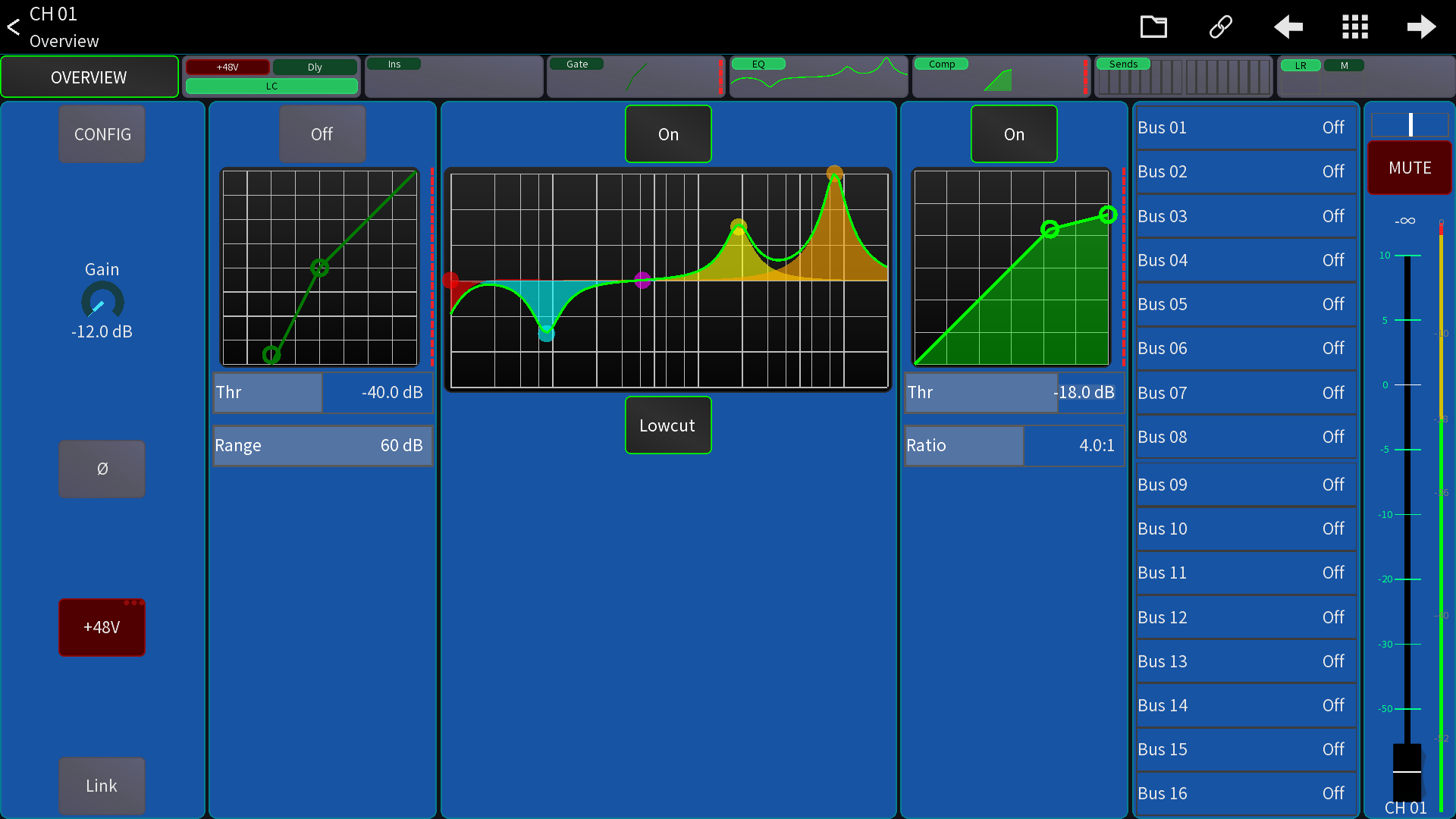Click the chain link icon
The image size is (1456, 819).
pyautogui.click(x=1220, y=27)
